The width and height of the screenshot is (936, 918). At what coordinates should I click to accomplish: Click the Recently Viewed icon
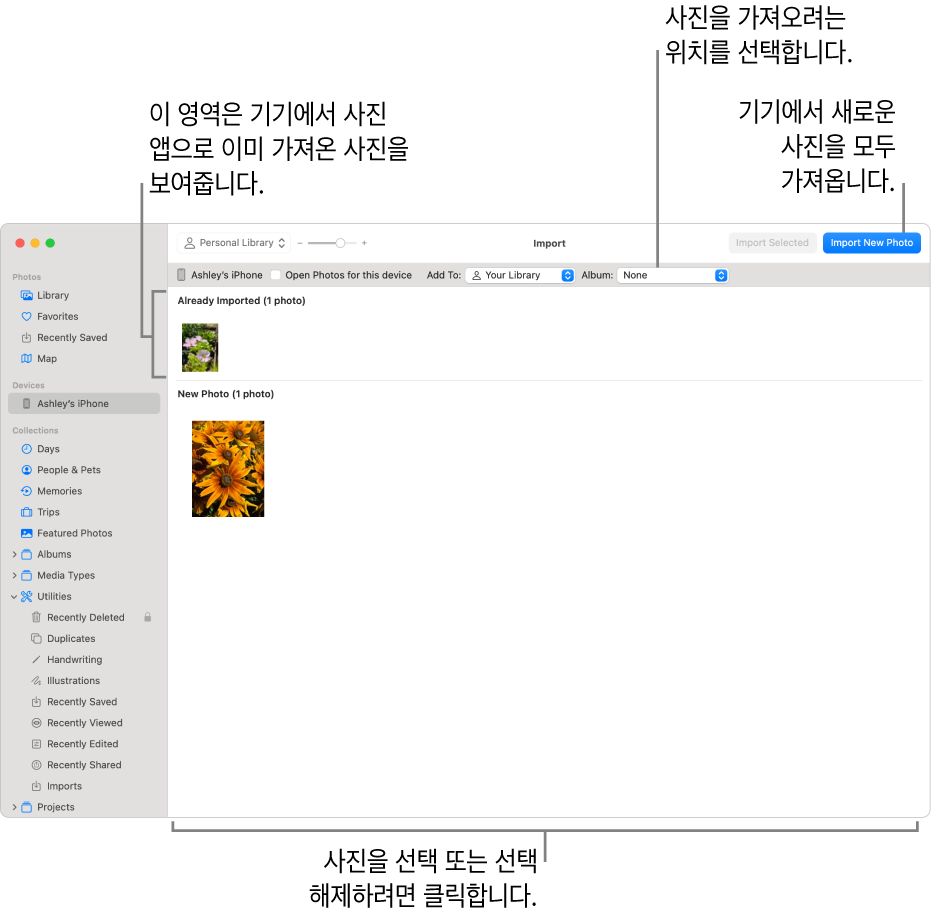click(36, 724)
